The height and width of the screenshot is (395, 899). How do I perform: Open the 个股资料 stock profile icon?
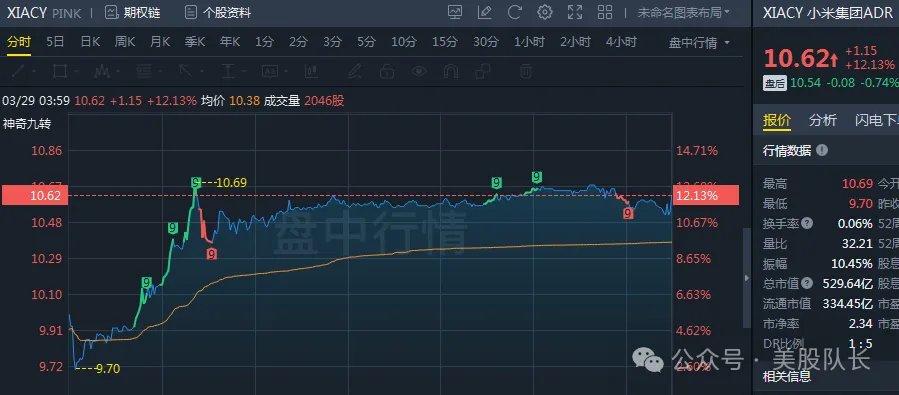click(191, 13)
